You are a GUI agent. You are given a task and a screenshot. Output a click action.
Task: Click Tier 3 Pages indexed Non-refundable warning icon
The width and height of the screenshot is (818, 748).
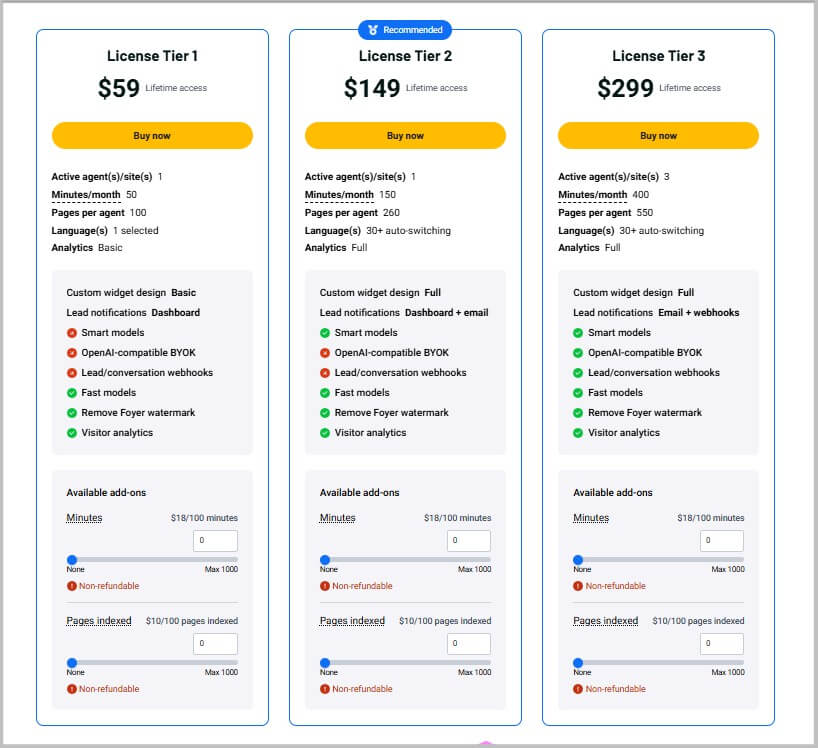tap(578, 689)
